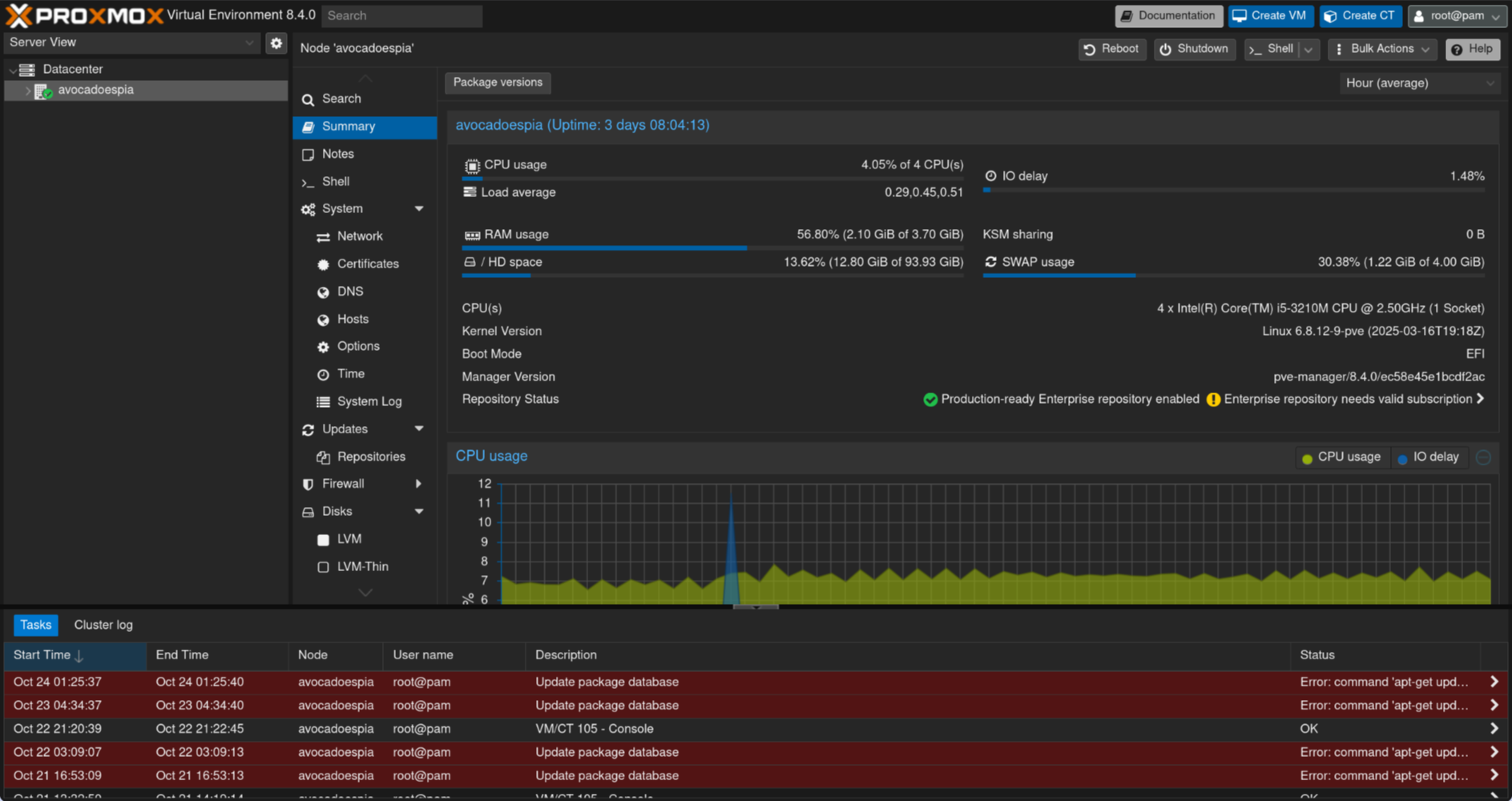
Task: Toggle the CPU usage series in the chart legend
Action: point(1342,457)
